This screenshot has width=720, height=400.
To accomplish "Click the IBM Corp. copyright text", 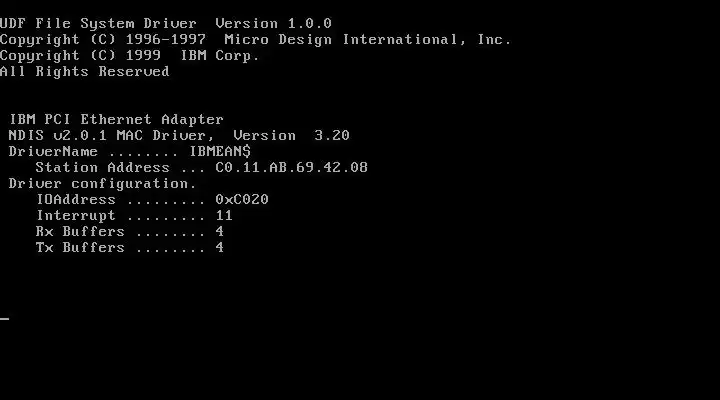I will coord(220,56).
